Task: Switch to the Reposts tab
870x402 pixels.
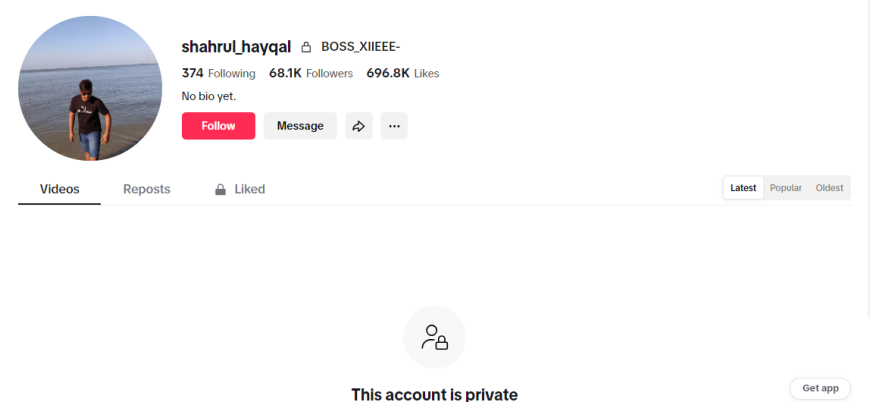Action: coord(146,189)
